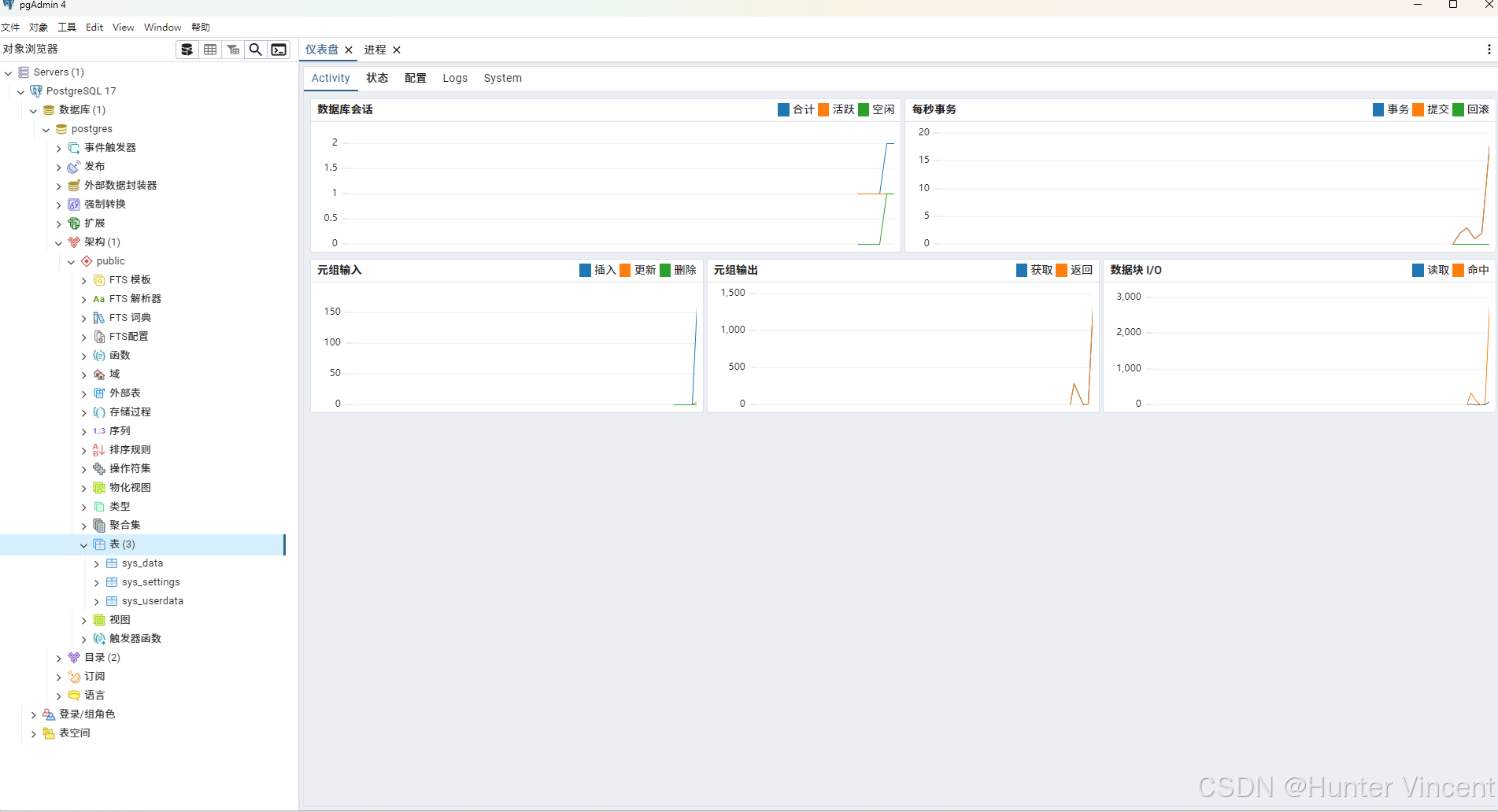Image resolution: width=1498 pixels, height=812 pixels.
Task: Switch to the System dashboard view
Action: 503,78
